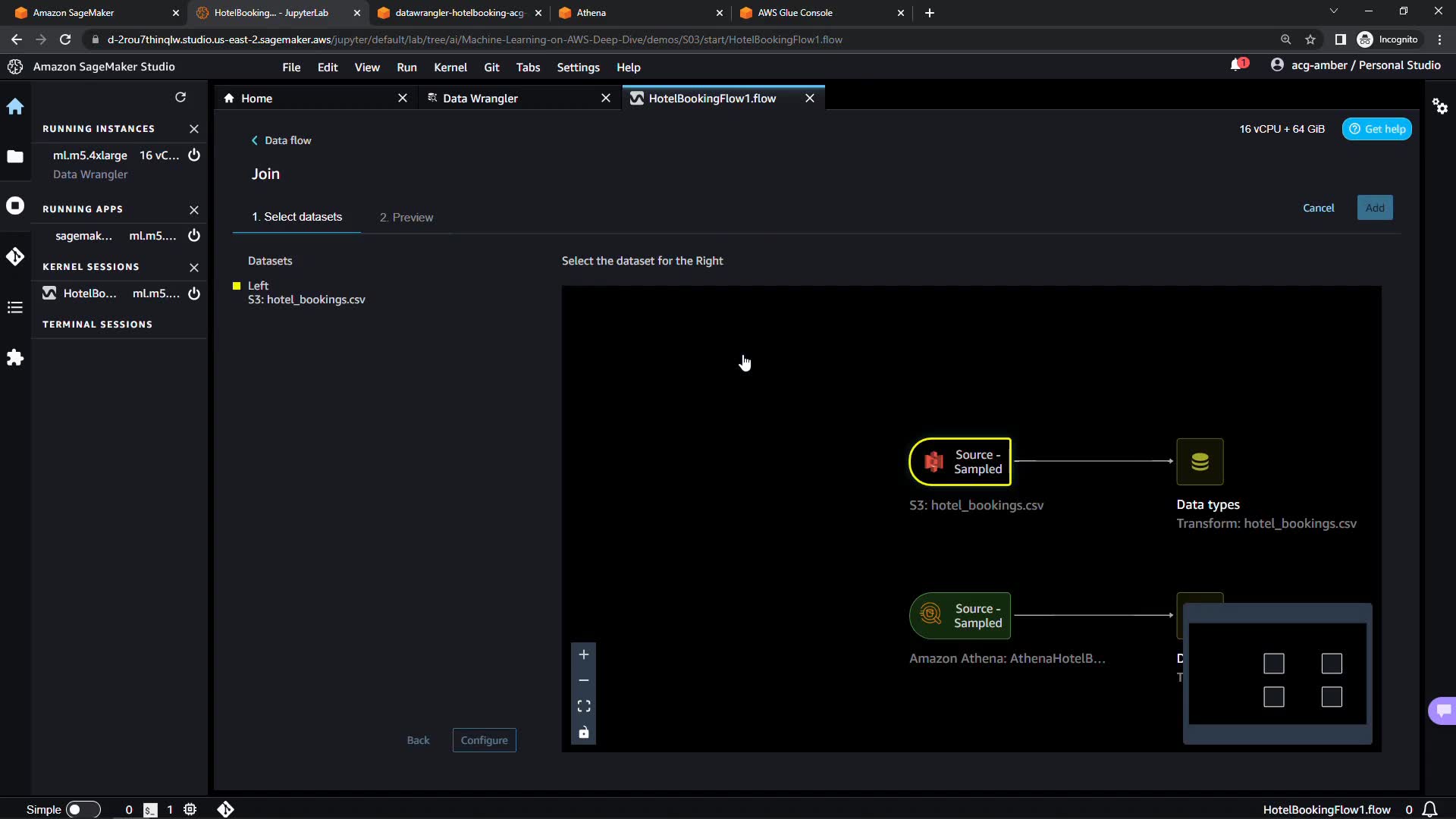Select the Athena Source - Sampled node
The height and width of the screenshot is (819, 1456).
(x=960, y=616)
